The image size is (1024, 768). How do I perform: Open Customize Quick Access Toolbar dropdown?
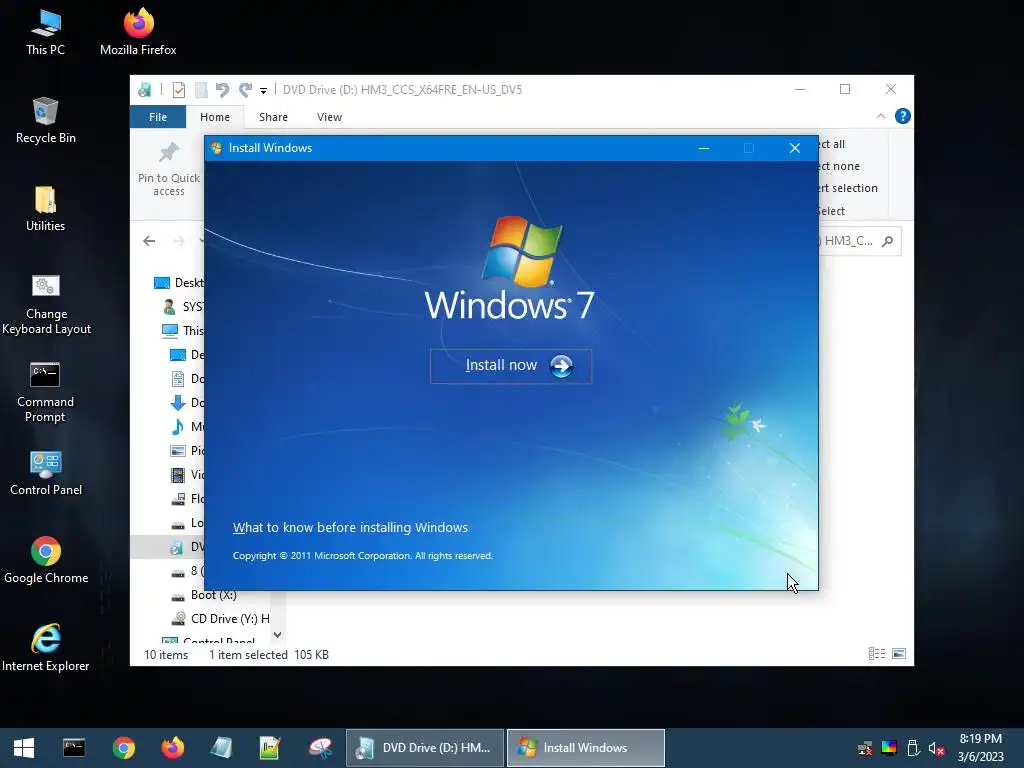[x=263, y=91]
